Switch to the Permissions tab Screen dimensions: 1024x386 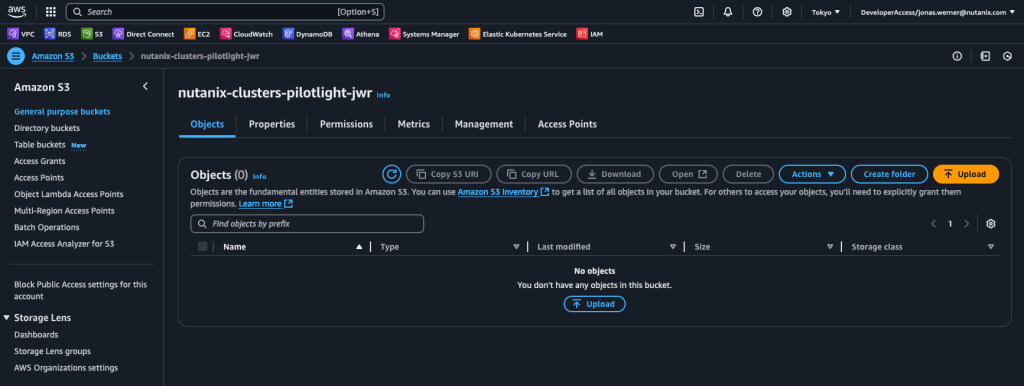click(x=346, y=124)
